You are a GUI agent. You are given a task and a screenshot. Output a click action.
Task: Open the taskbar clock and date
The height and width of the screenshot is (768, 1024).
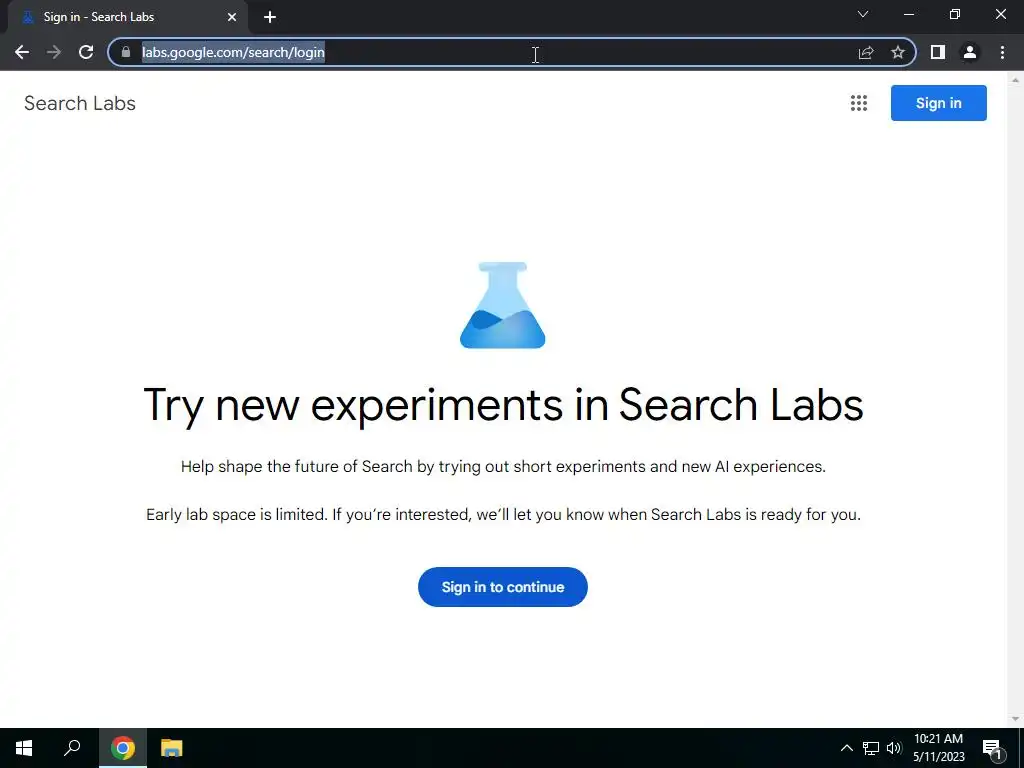coord(938,748)
